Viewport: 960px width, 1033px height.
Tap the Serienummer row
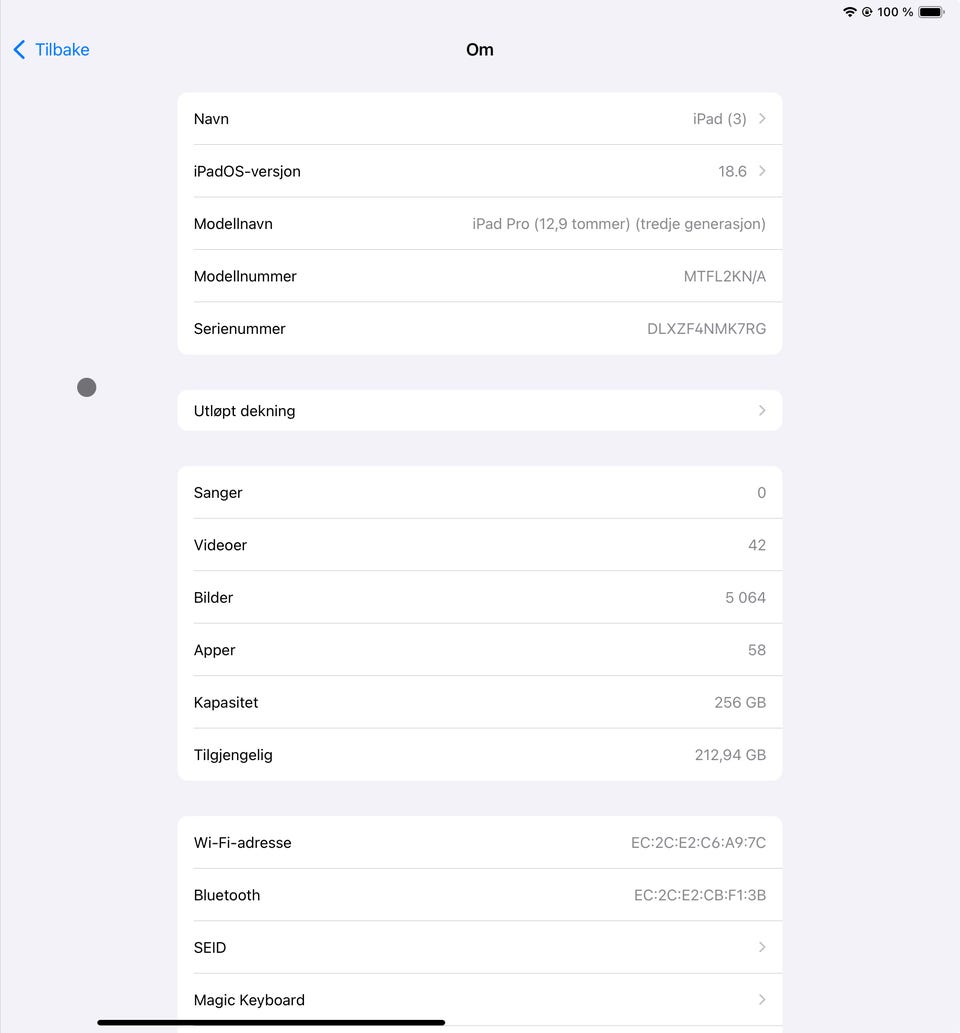point(480,329)
